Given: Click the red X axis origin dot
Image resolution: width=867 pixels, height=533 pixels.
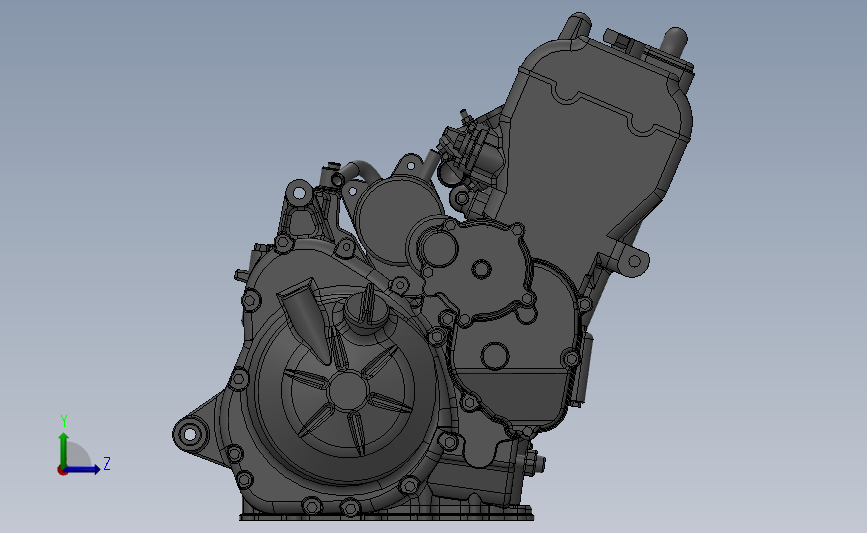Looking at the screenshot, I should pyautogui.click(x=62, y=471).
